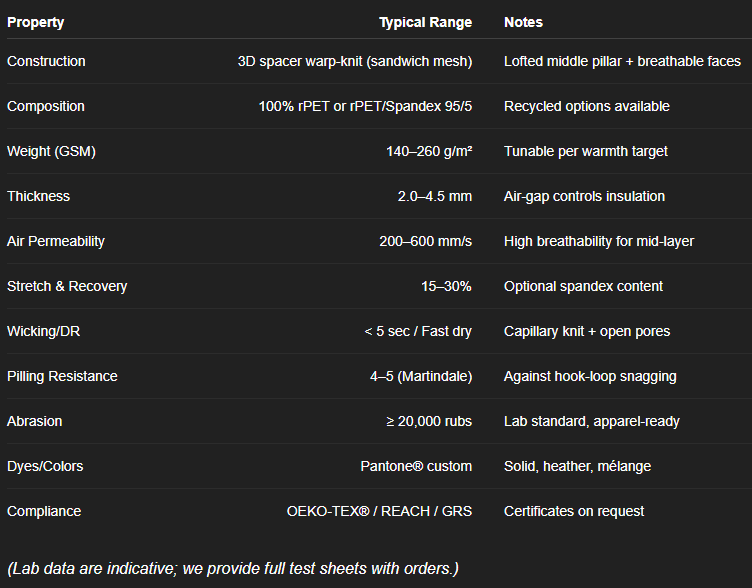Viewport: 752px width, 588px height.
Task: Select the Construction row label
Action: pos(46,61)
